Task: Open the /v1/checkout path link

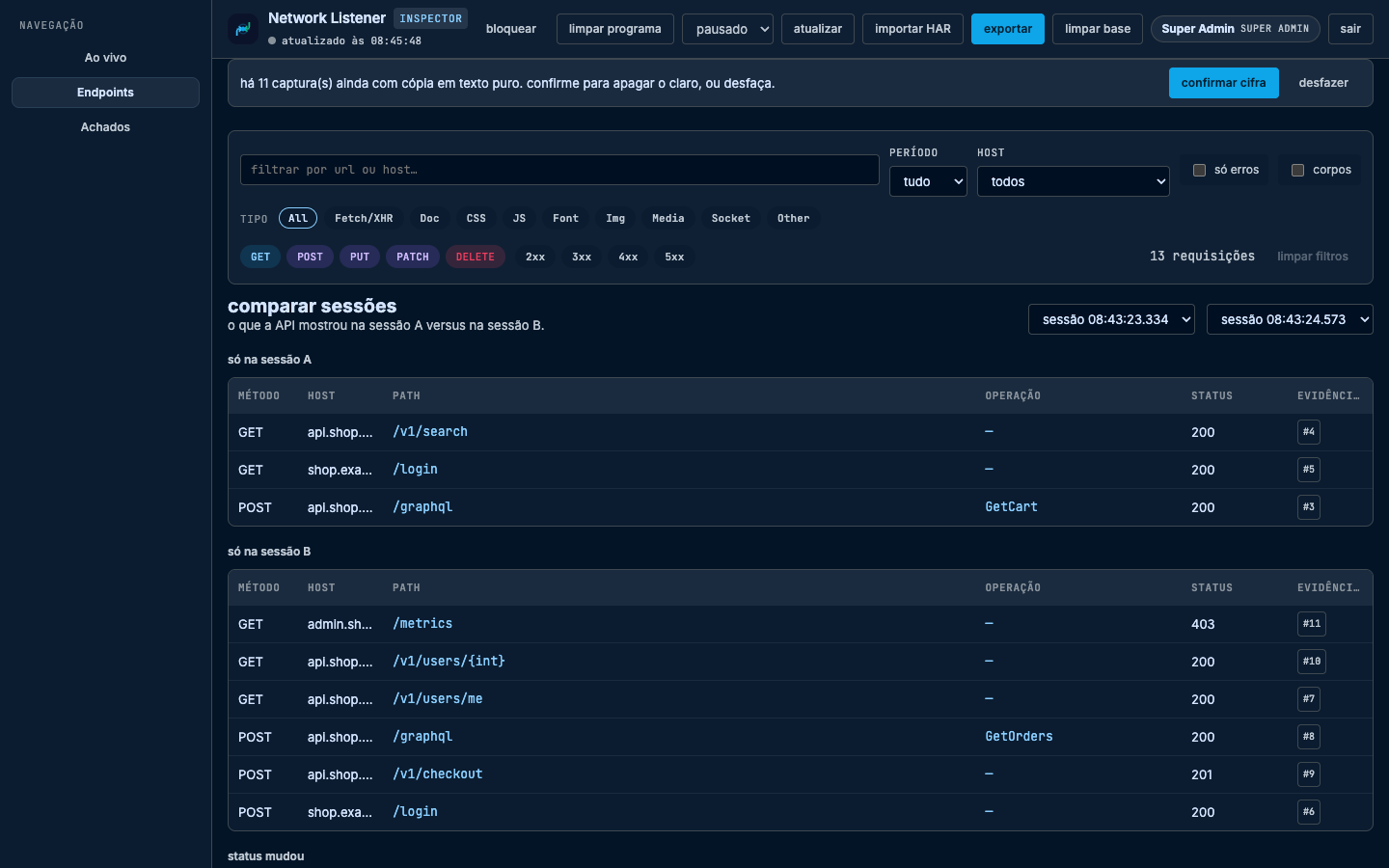Action: point(438,774)
